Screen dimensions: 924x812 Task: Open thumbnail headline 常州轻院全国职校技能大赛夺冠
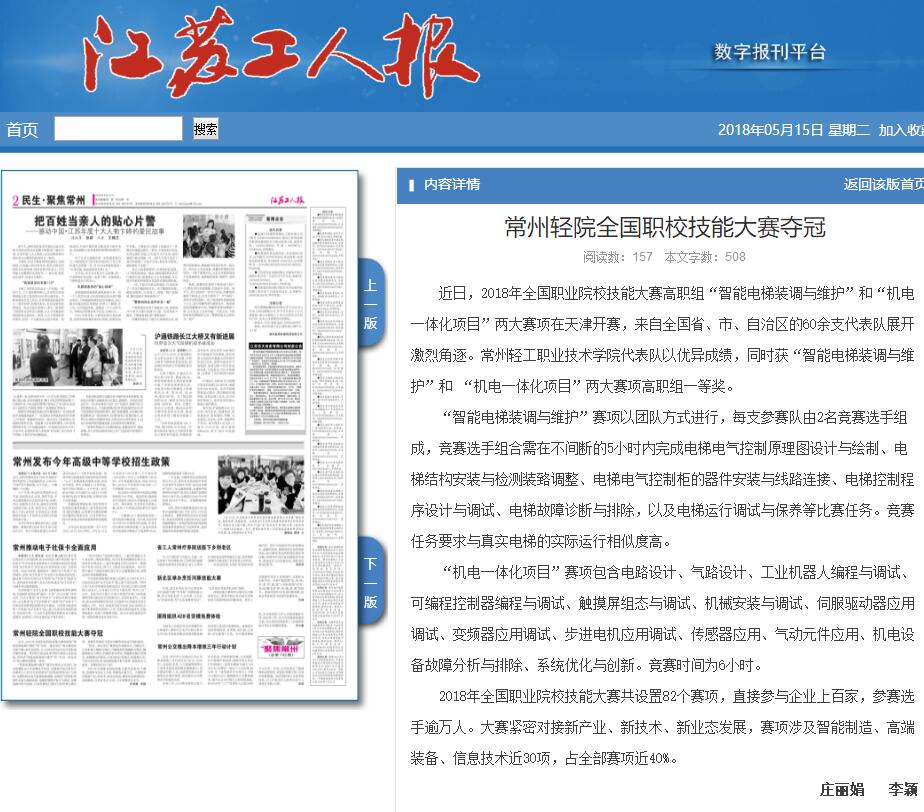click(58, 633)
